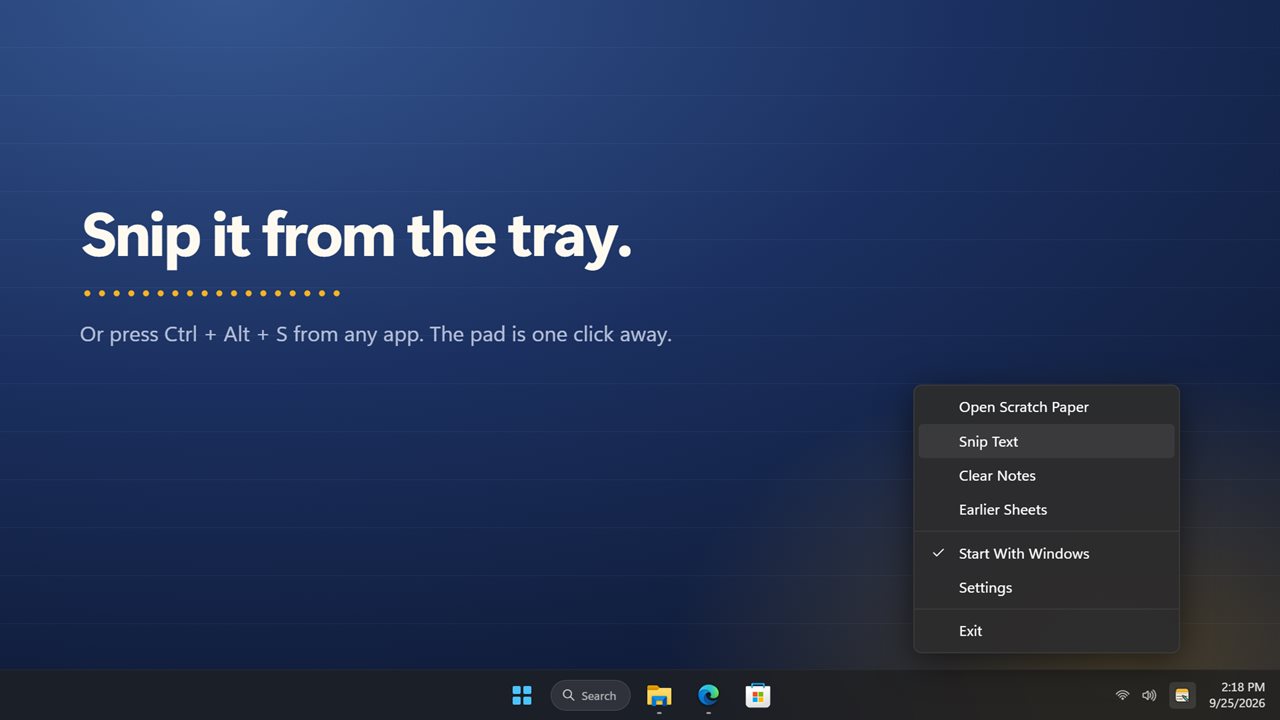This screenshot has width=1280, height=720.
Task: Click the volume speaker tray icon
Action: [x=1149, y=695]
